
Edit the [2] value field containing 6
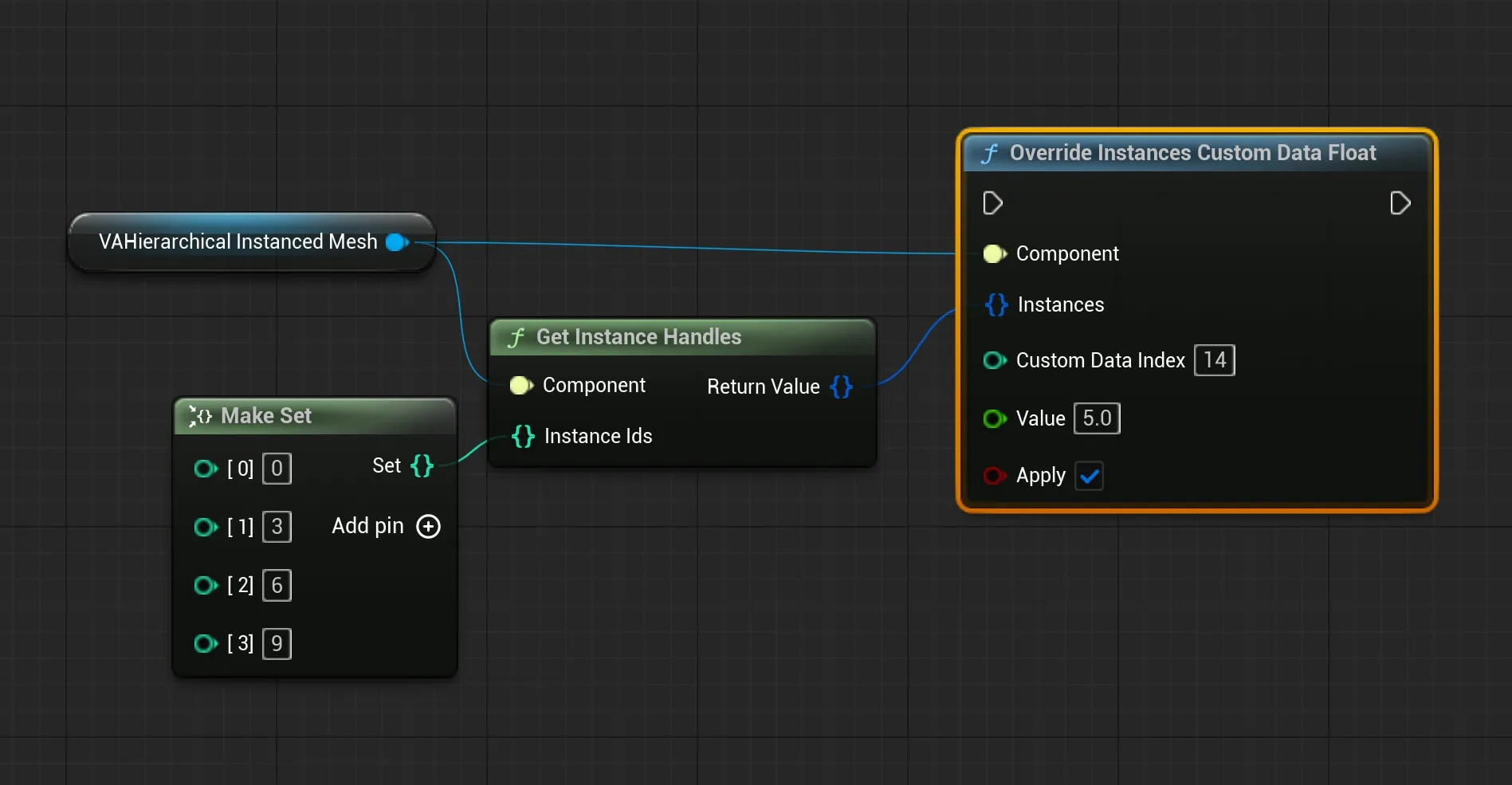[x=277, y=586]
